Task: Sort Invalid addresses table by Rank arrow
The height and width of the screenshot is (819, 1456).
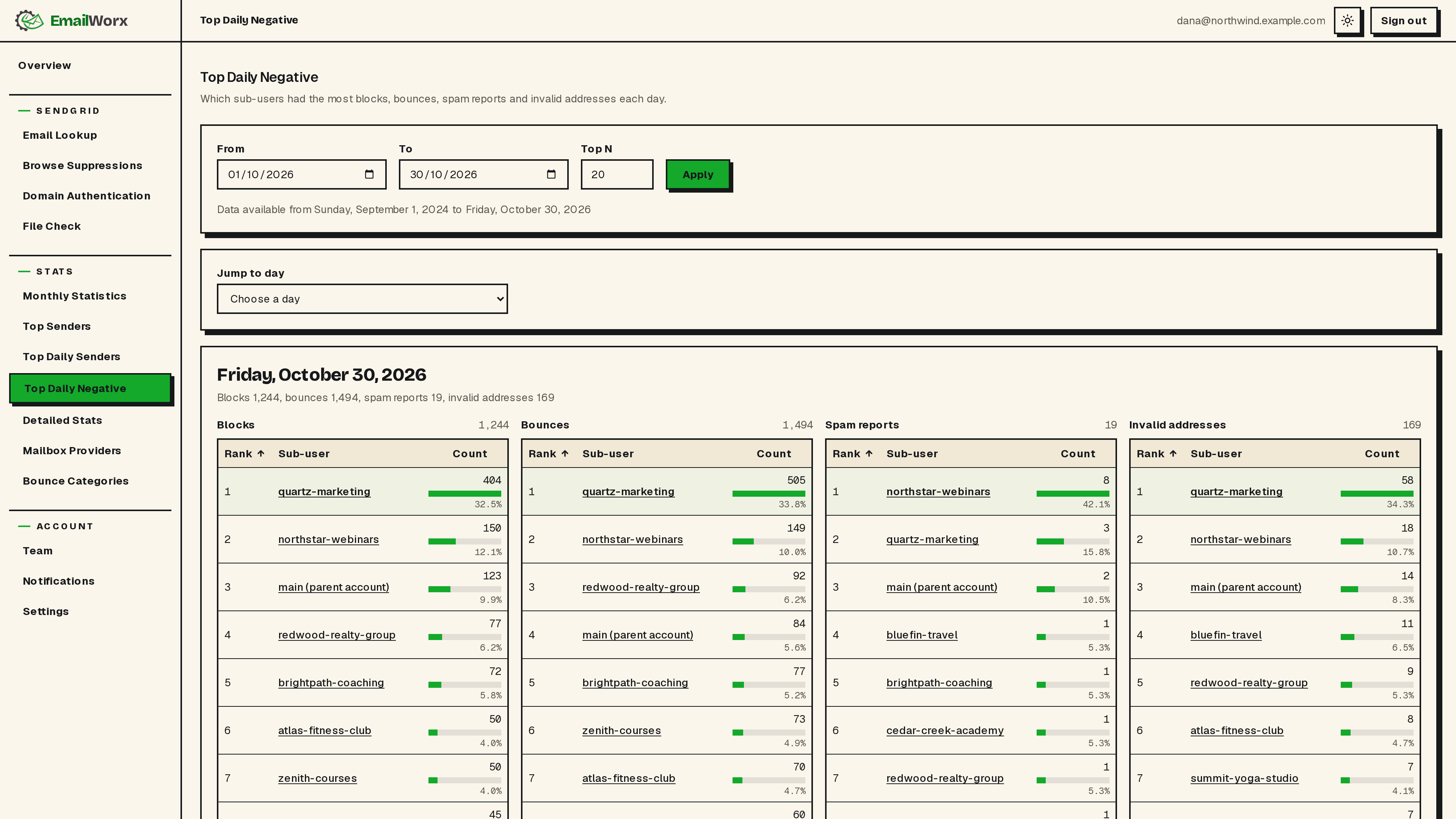Action: pos(1173,453)
